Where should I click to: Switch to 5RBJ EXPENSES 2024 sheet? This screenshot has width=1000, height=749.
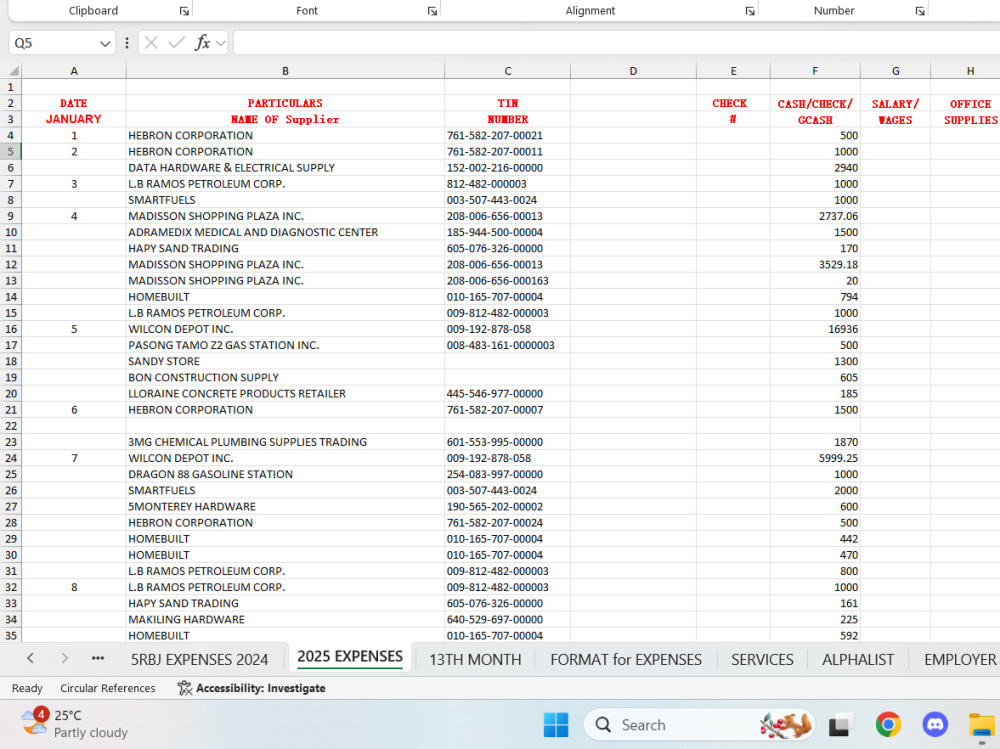coord(200,659)
